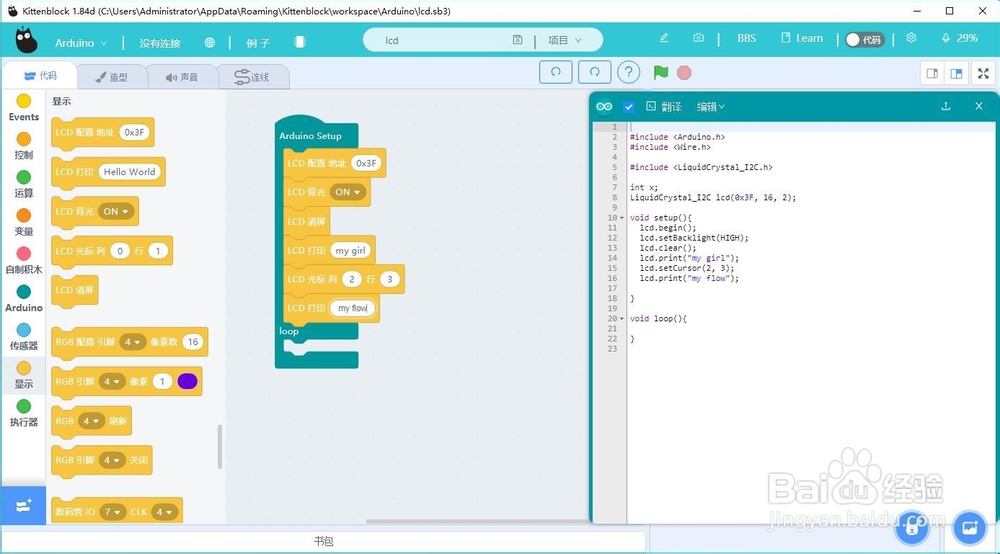
Task: Click the Hello World field in palette
Action: click(129, 171)
